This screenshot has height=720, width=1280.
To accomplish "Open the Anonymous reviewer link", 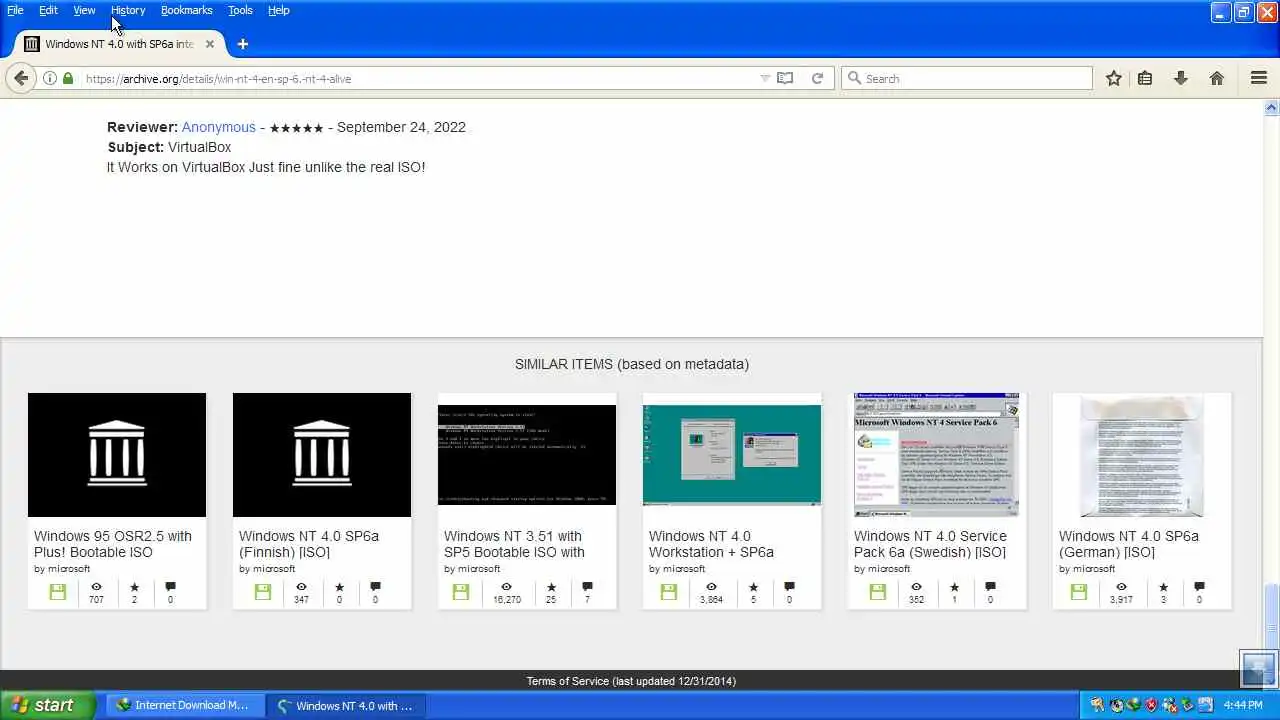I will pos(219,127).
